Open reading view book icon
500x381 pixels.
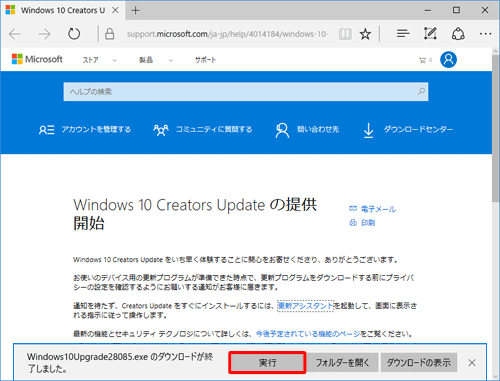click(x=345, y=34)
